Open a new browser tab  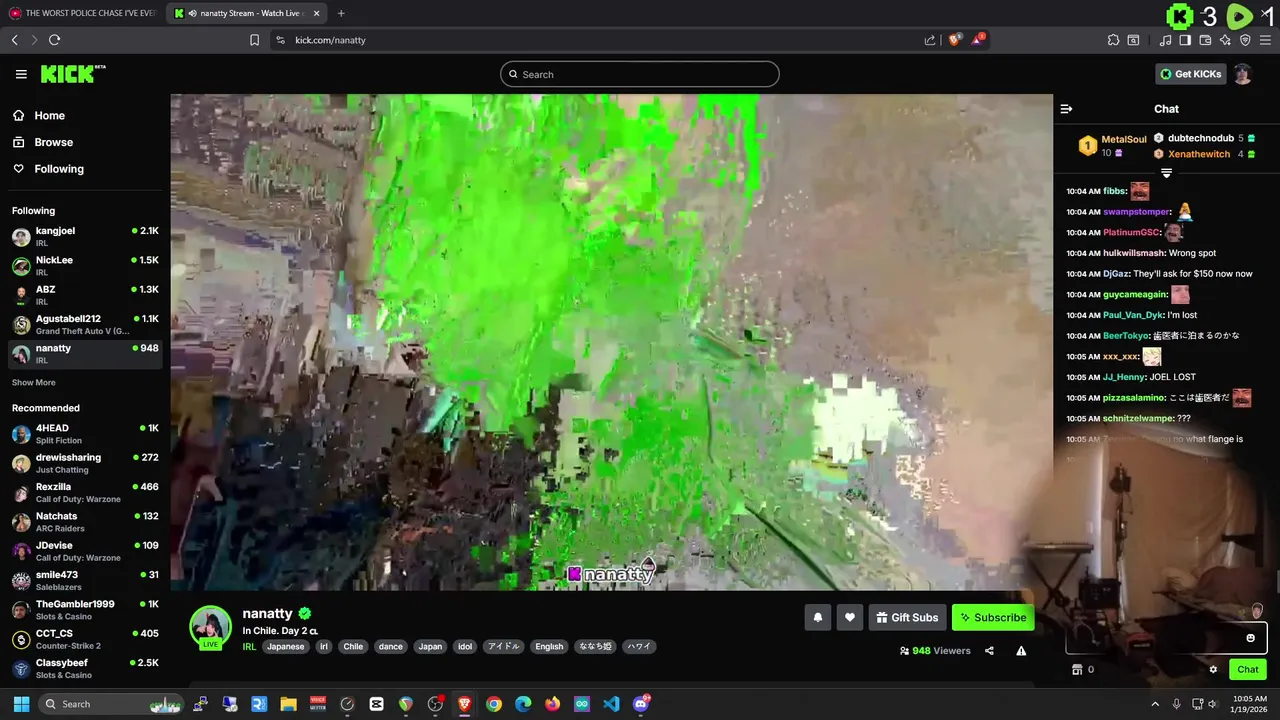(341, 13)
